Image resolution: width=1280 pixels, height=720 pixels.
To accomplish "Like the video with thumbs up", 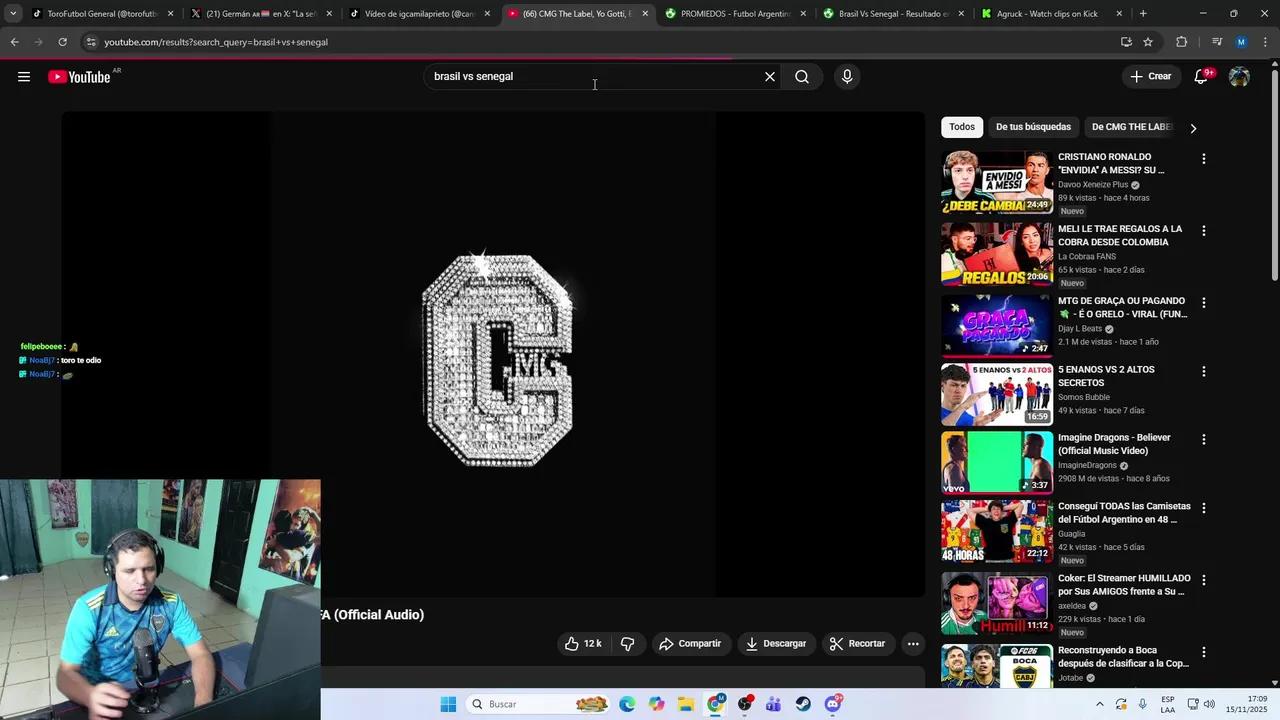I will (582, 644).
